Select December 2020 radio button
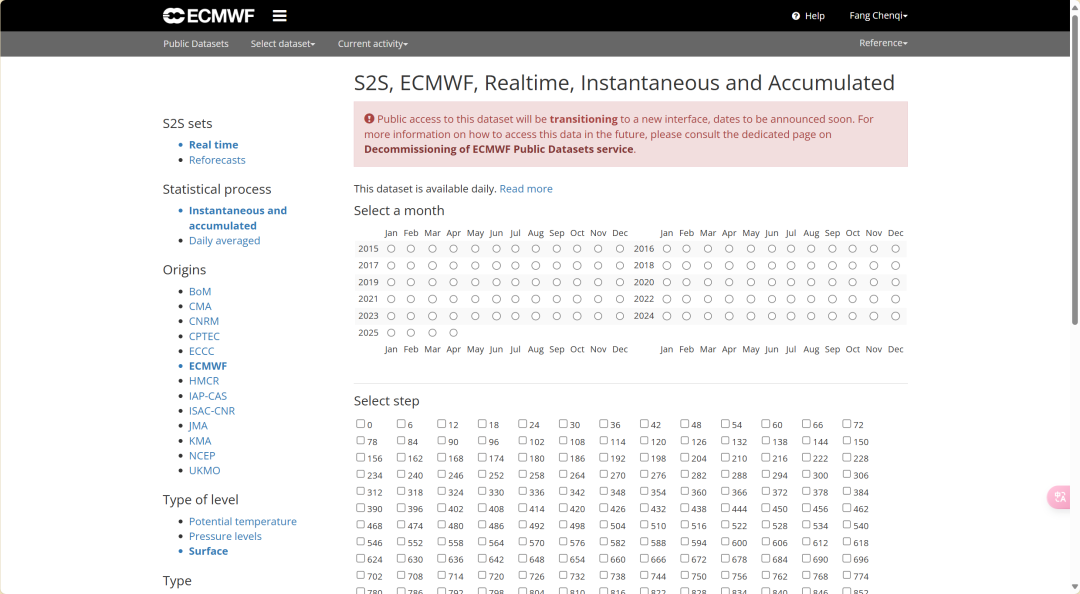 pos(895,283)
